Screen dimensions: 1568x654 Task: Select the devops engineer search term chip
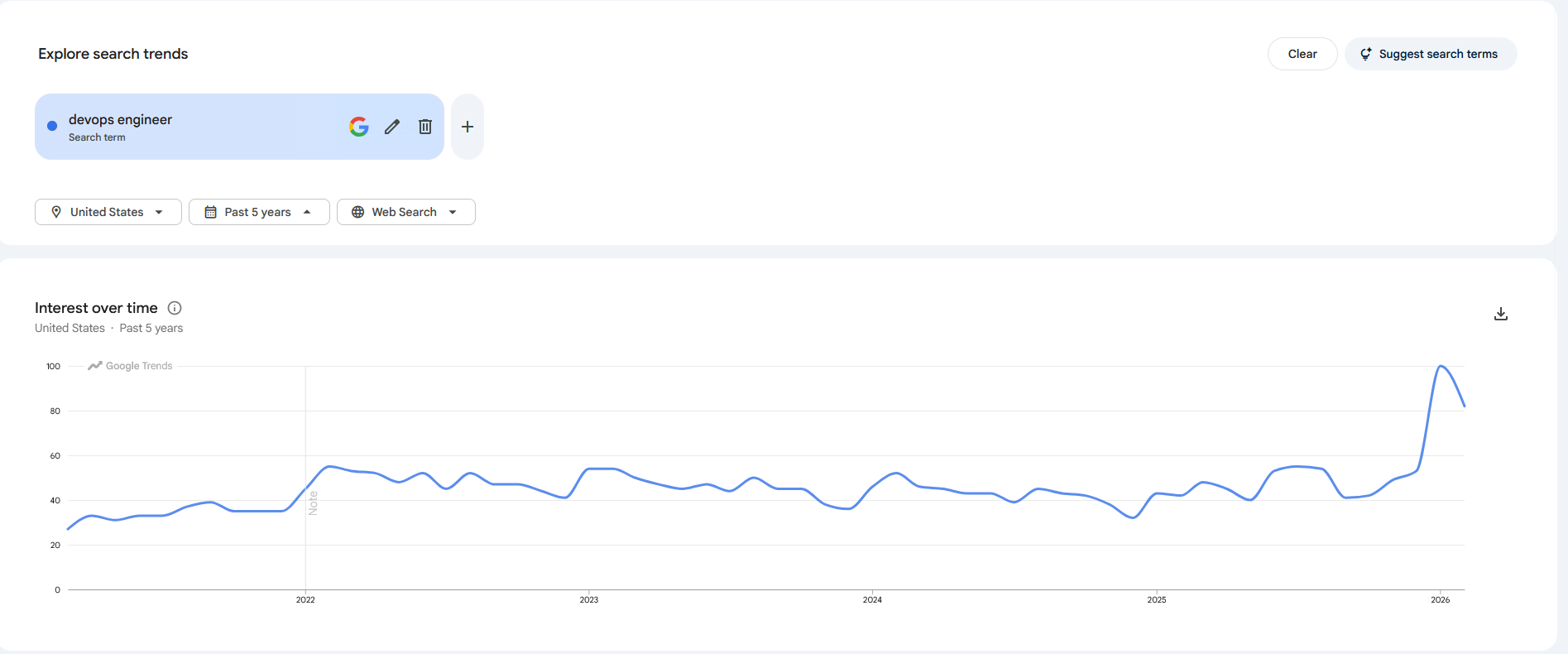[239, 127]
